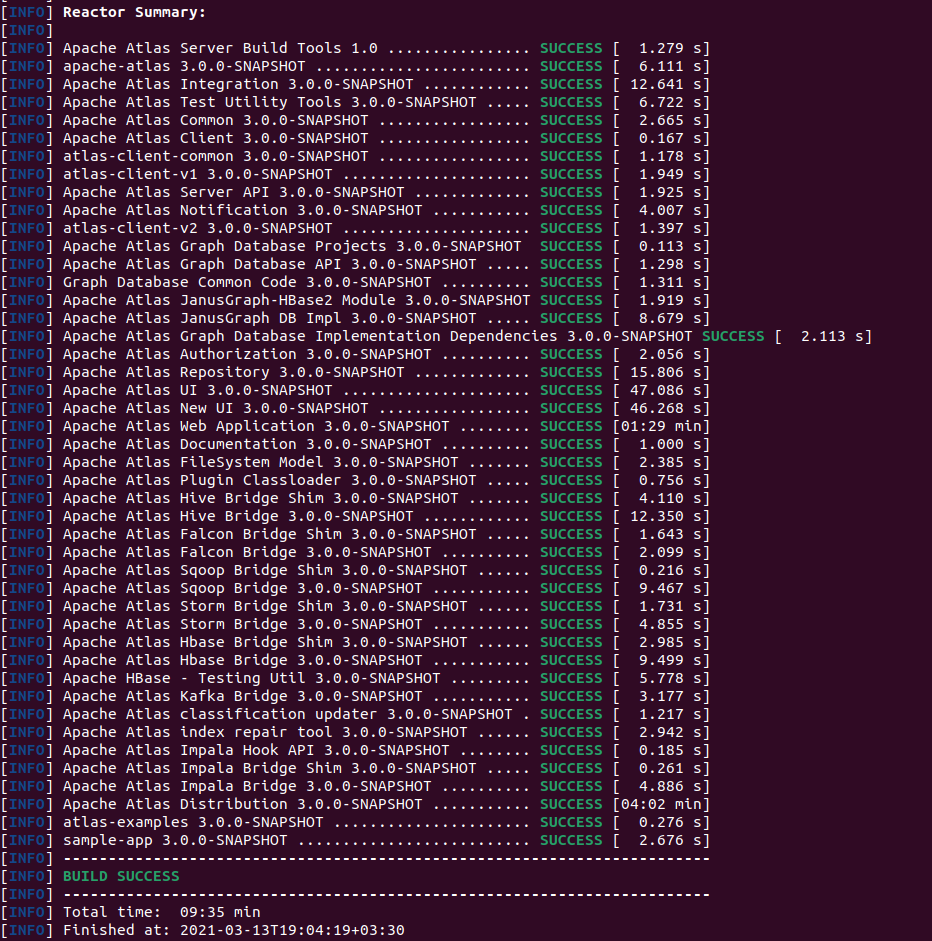932x941 pixels.
Task: Click SUCCESS on Implementation Dependencies row
Action: (x=733, y=336)
